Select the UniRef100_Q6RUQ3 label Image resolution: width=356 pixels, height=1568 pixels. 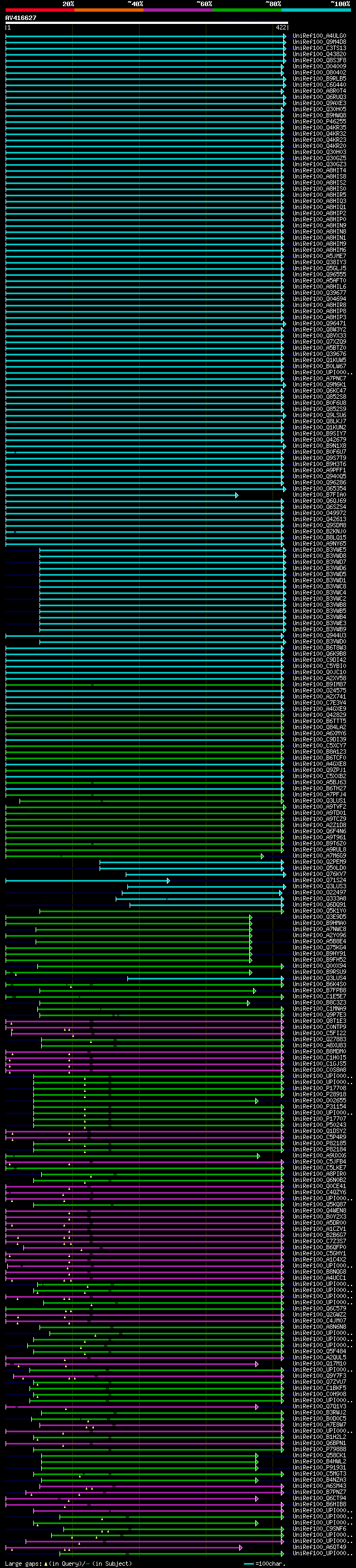[319, 97]
